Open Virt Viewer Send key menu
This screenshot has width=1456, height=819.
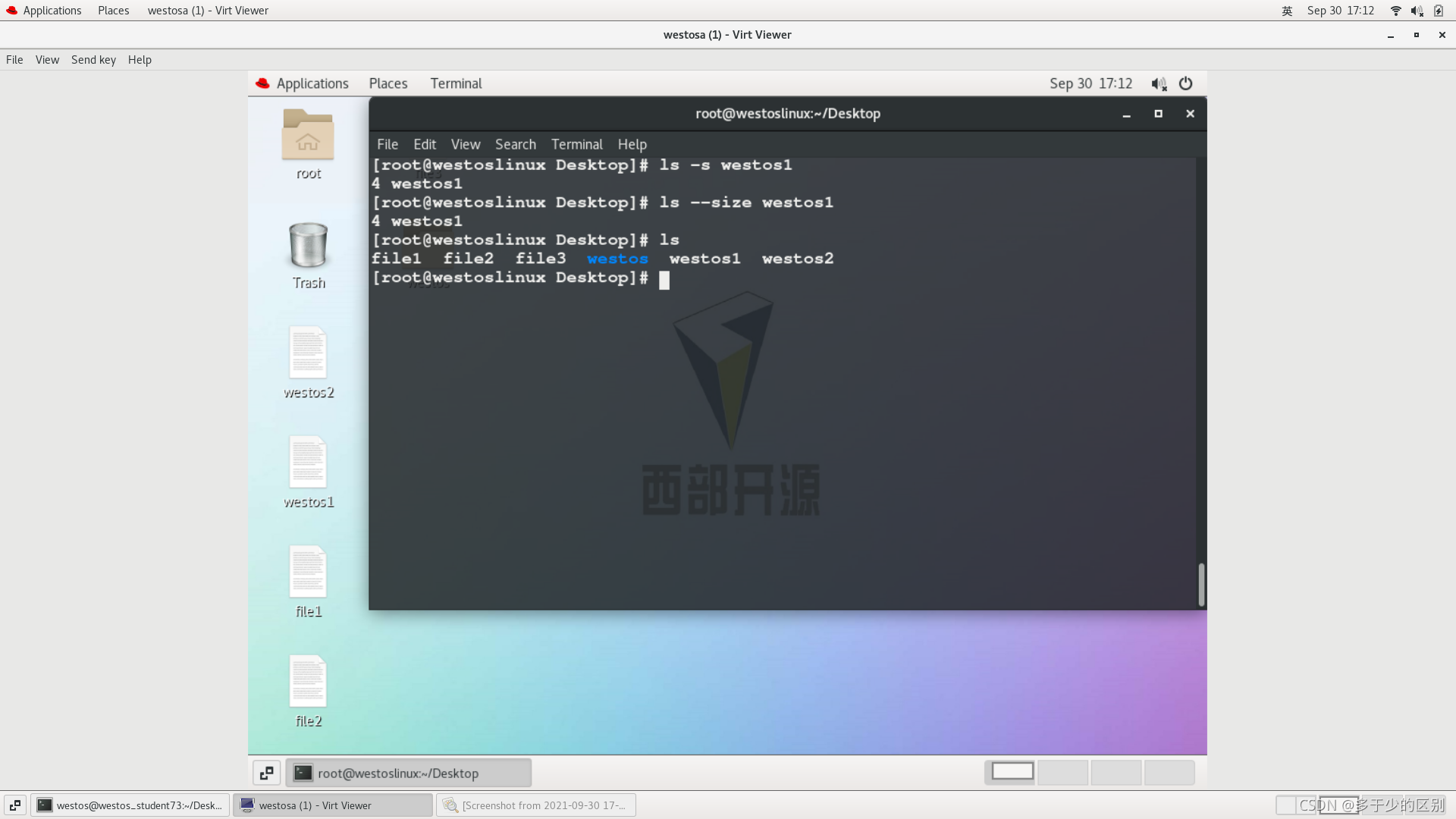point(93,60)
